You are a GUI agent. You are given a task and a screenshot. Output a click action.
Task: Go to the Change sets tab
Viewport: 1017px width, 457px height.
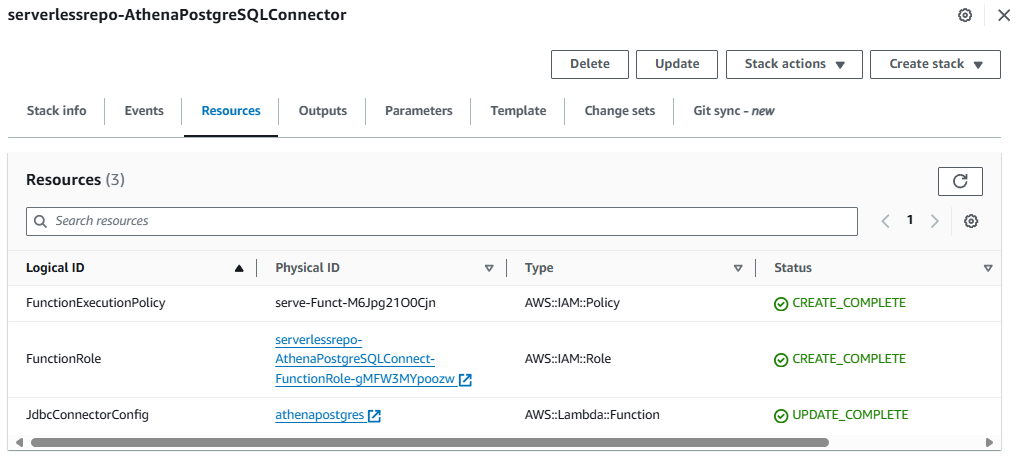click(619, 111)
